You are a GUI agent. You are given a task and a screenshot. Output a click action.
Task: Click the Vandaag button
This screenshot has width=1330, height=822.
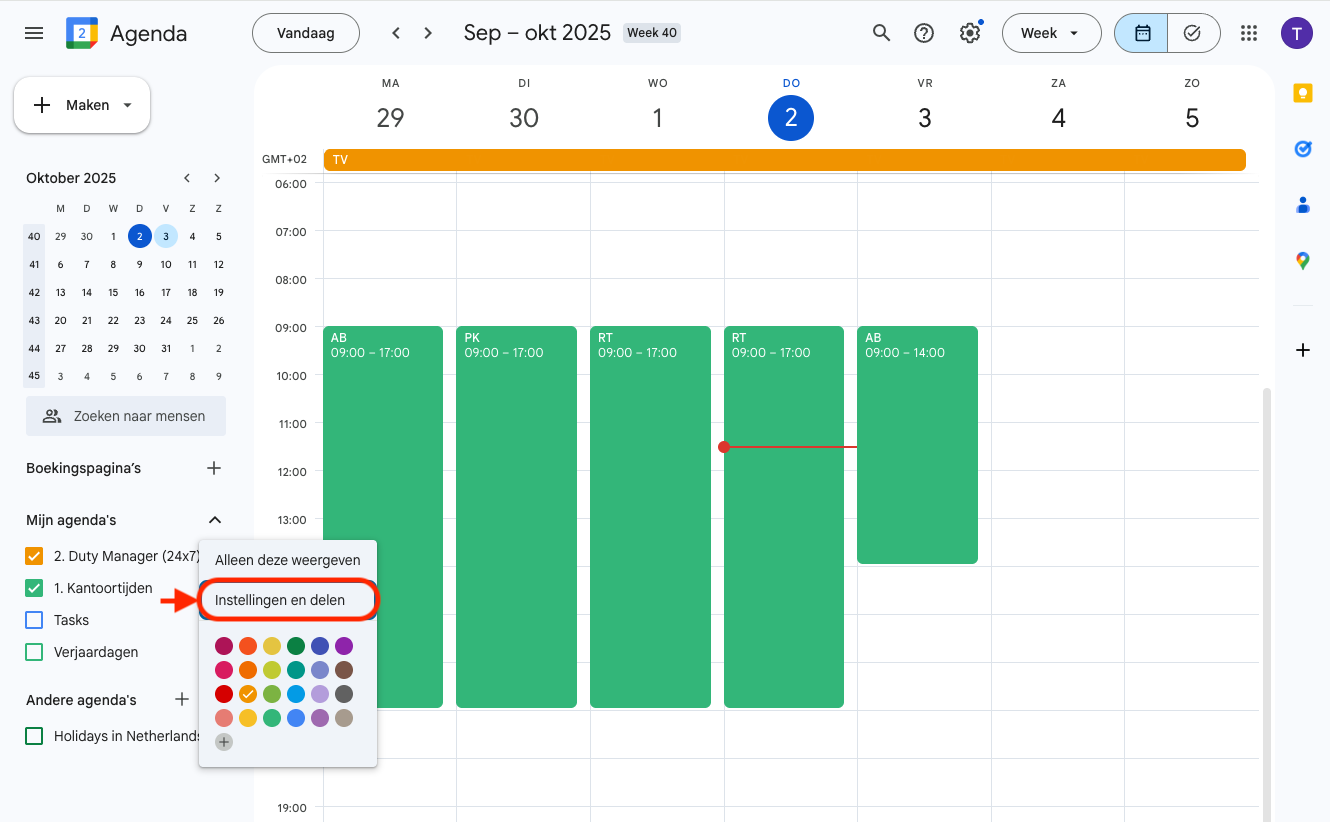[305, 33]
